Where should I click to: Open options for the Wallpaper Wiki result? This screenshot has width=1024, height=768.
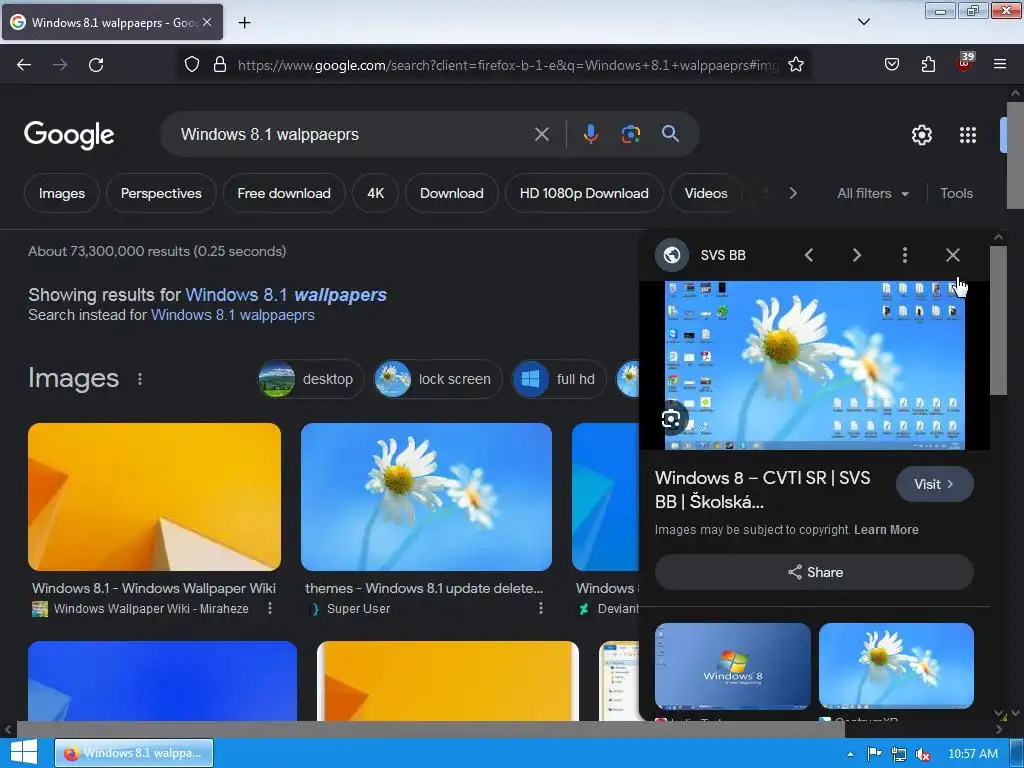coord(270,609)
